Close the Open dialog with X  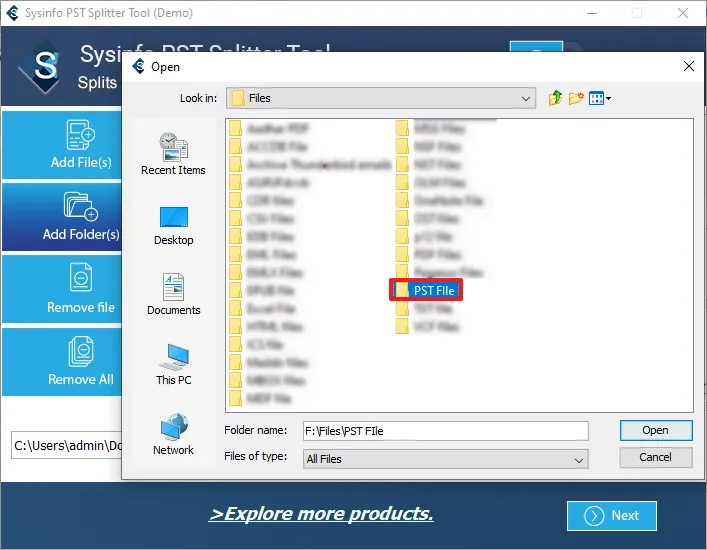point(688,66)
